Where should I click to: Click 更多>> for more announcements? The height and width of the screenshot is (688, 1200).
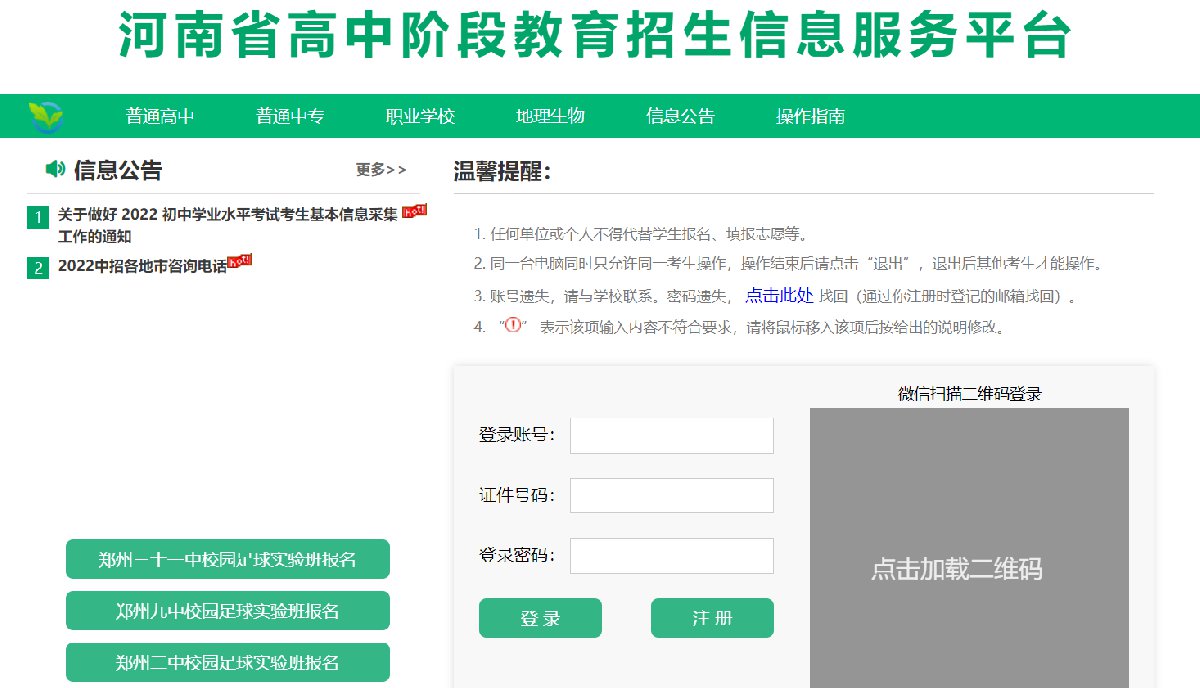[381, 170]
